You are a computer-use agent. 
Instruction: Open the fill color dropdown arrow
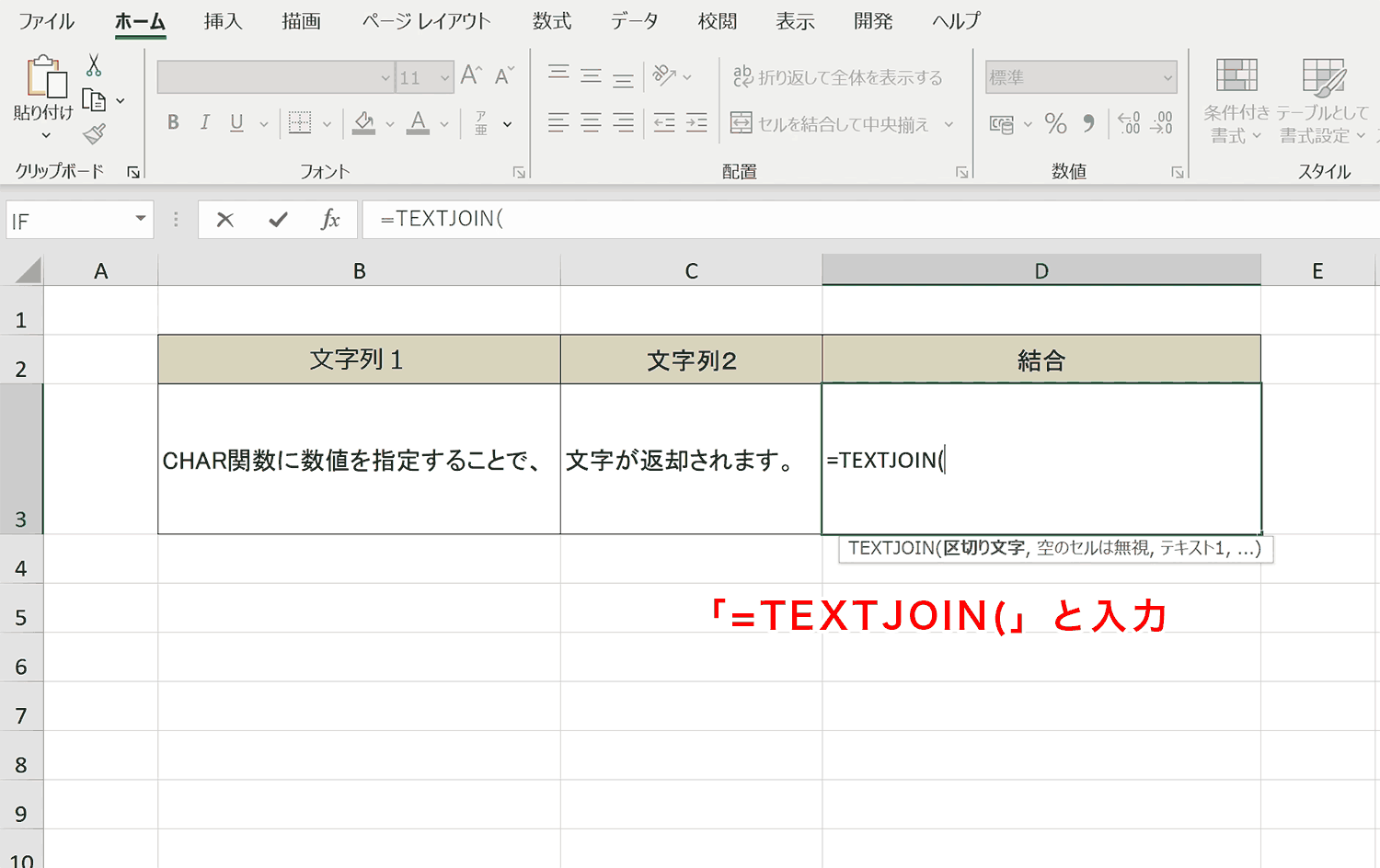pyautogui.click(x=390, y=123)
